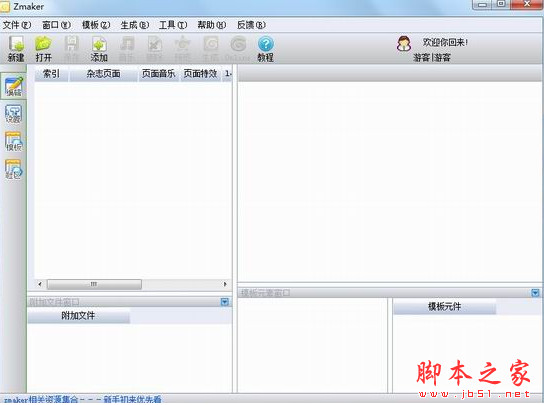544x405 pixels.
Task: Open the 设置 settings sidebar icon
Action: tap(14, 114)
